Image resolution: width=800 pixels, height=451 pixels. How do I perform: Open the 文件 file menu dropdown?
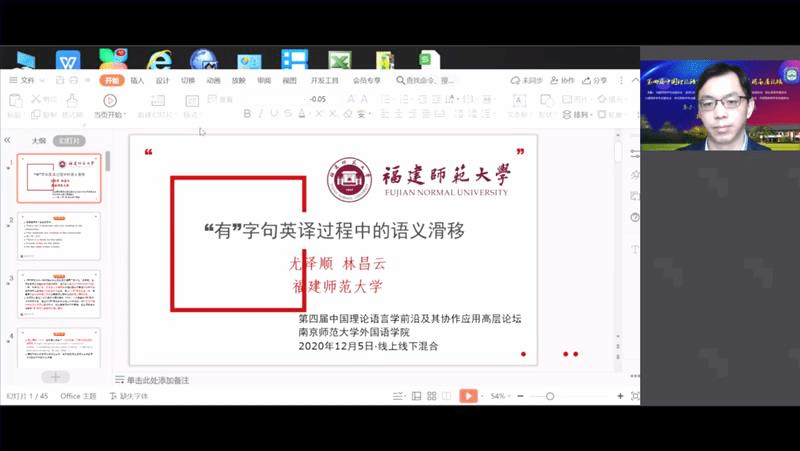28,80
